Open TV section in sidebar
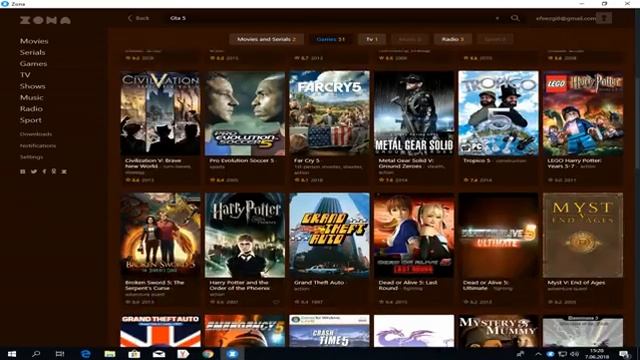640x360 pixels. coord(25,75)
